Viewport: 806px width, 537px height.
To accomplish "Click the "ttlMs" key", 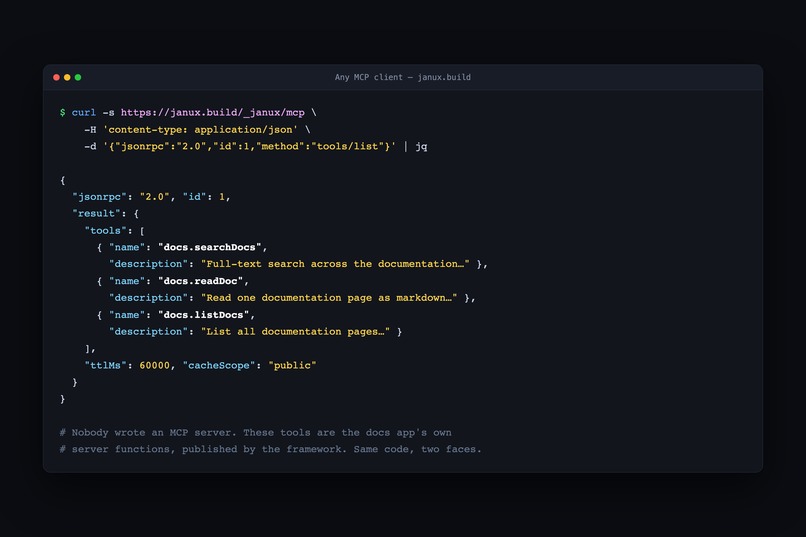I will click(105, 365).
